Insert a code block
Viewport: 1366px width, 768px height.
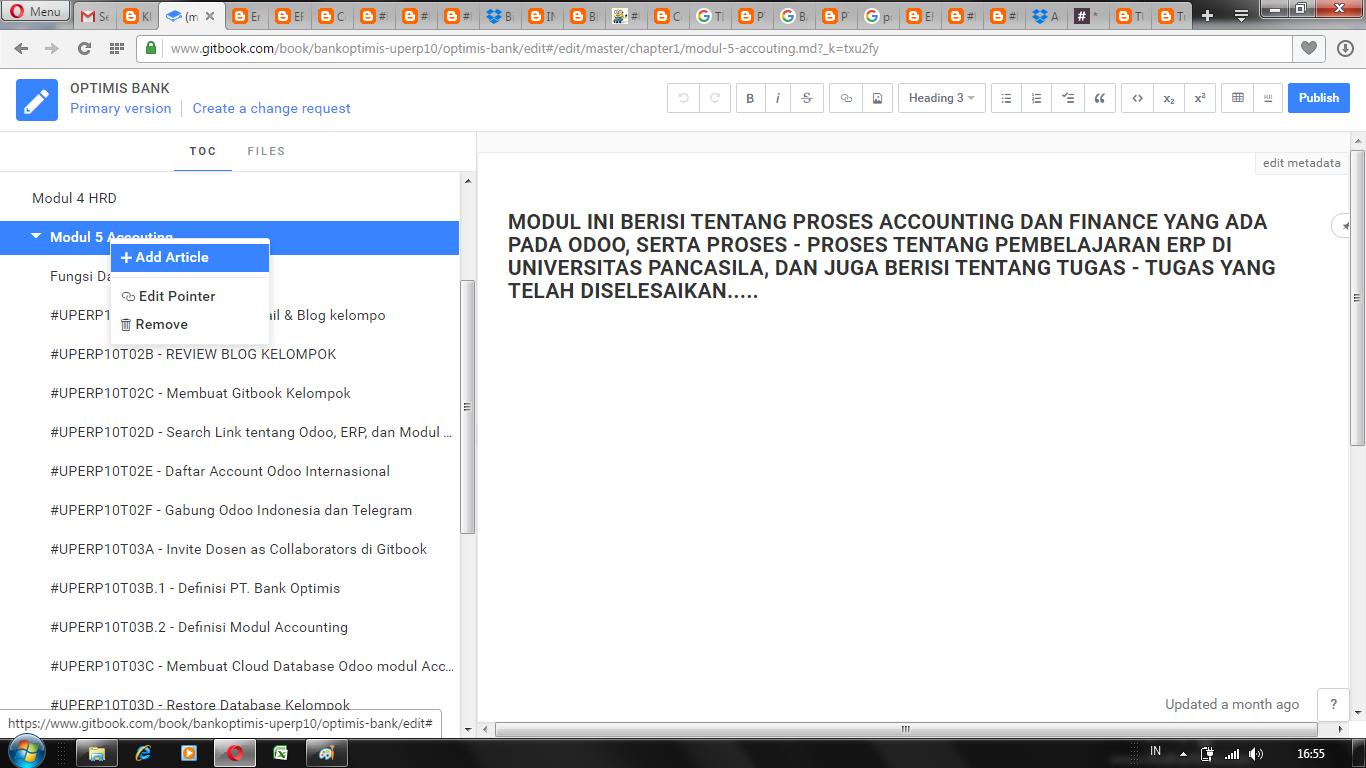click(1137, 98)
